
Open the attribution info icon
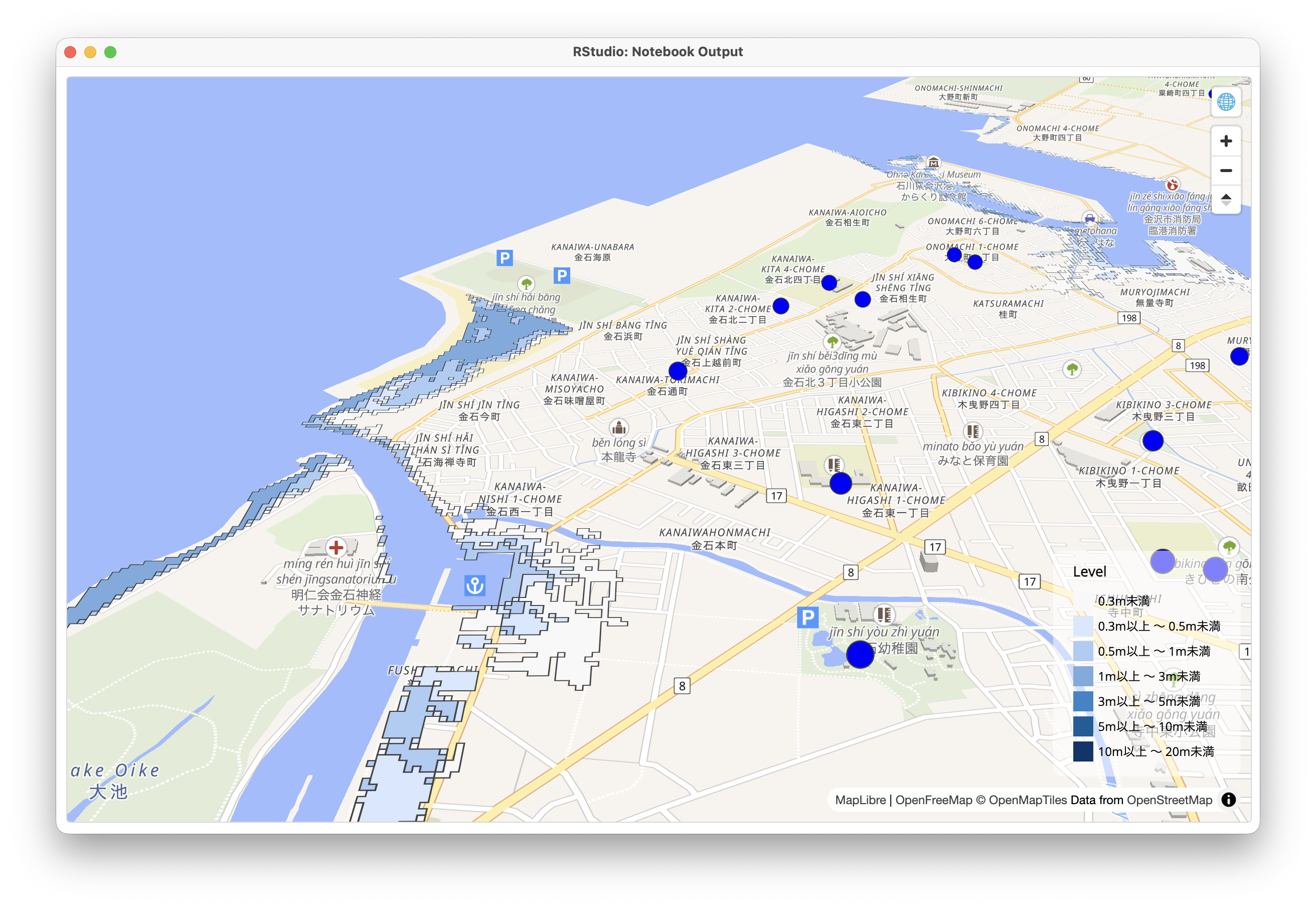tap(1228, 799)
